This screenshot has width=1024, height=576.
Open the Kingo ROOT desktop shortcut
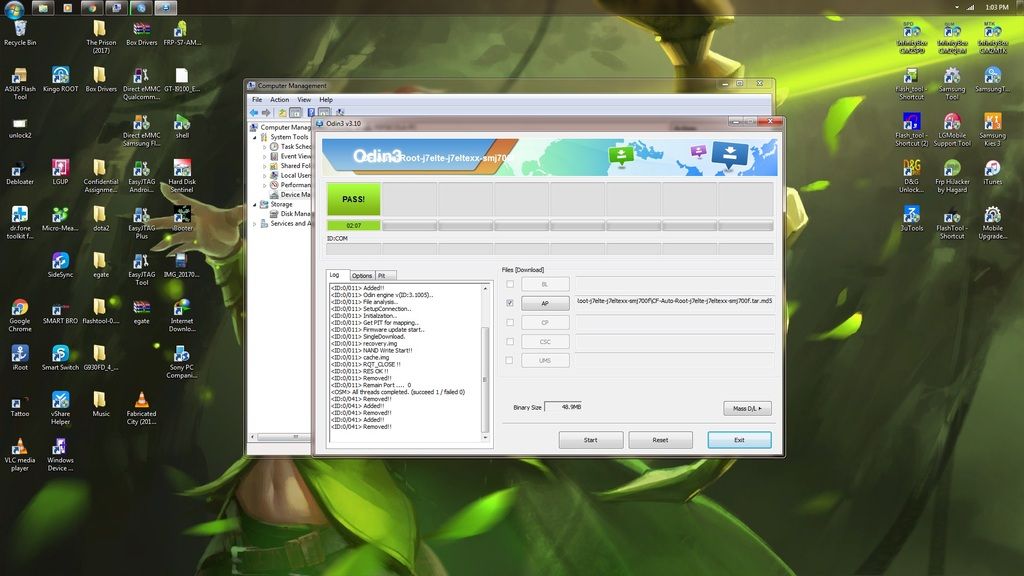(60, 76)
